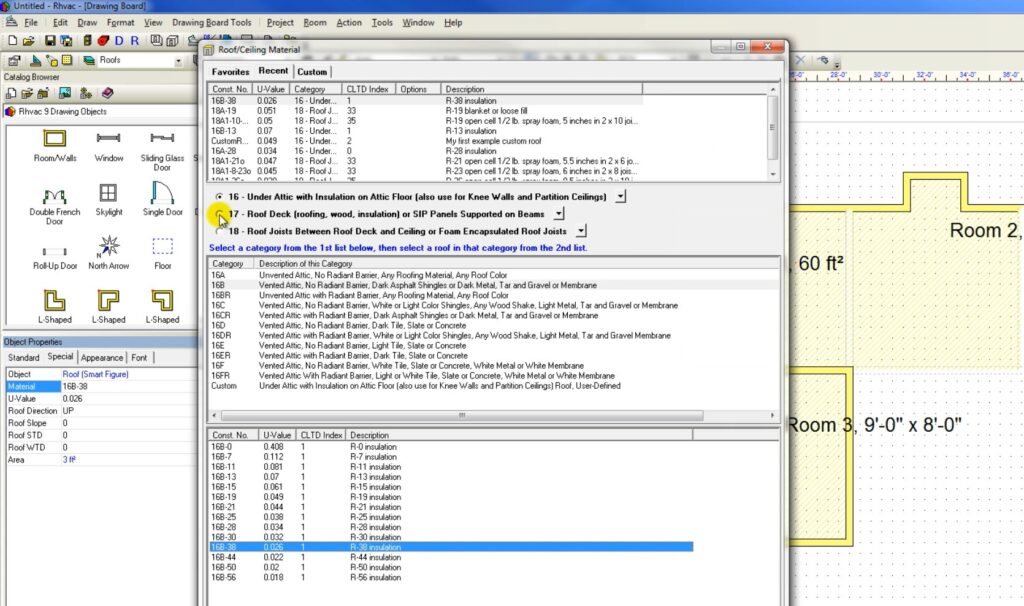Open the Appearance properties tab

point(102,357)
